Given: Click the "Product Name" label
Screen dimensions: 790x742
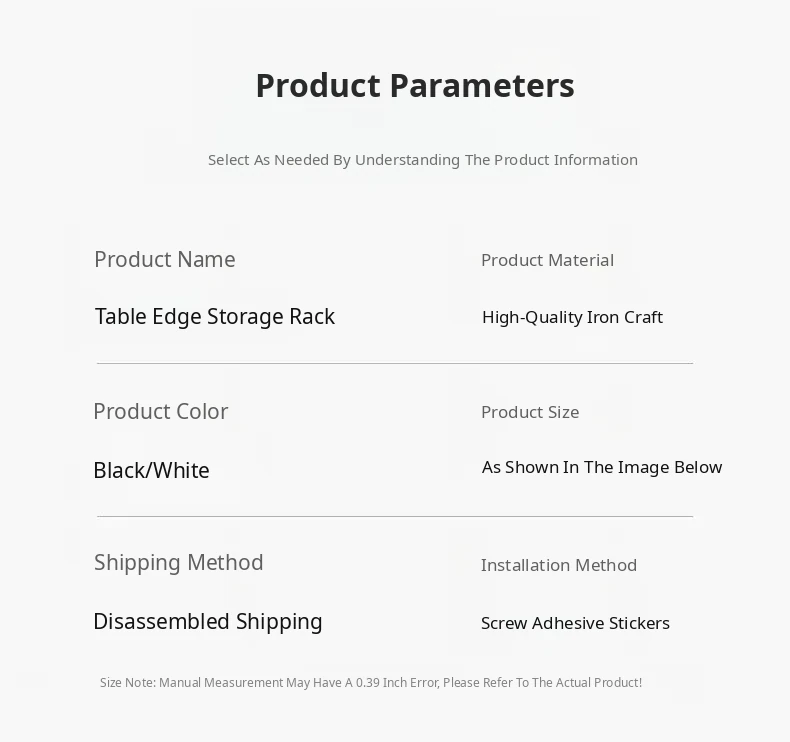Looking at the screenshot, I should click(x=165, y=260).
